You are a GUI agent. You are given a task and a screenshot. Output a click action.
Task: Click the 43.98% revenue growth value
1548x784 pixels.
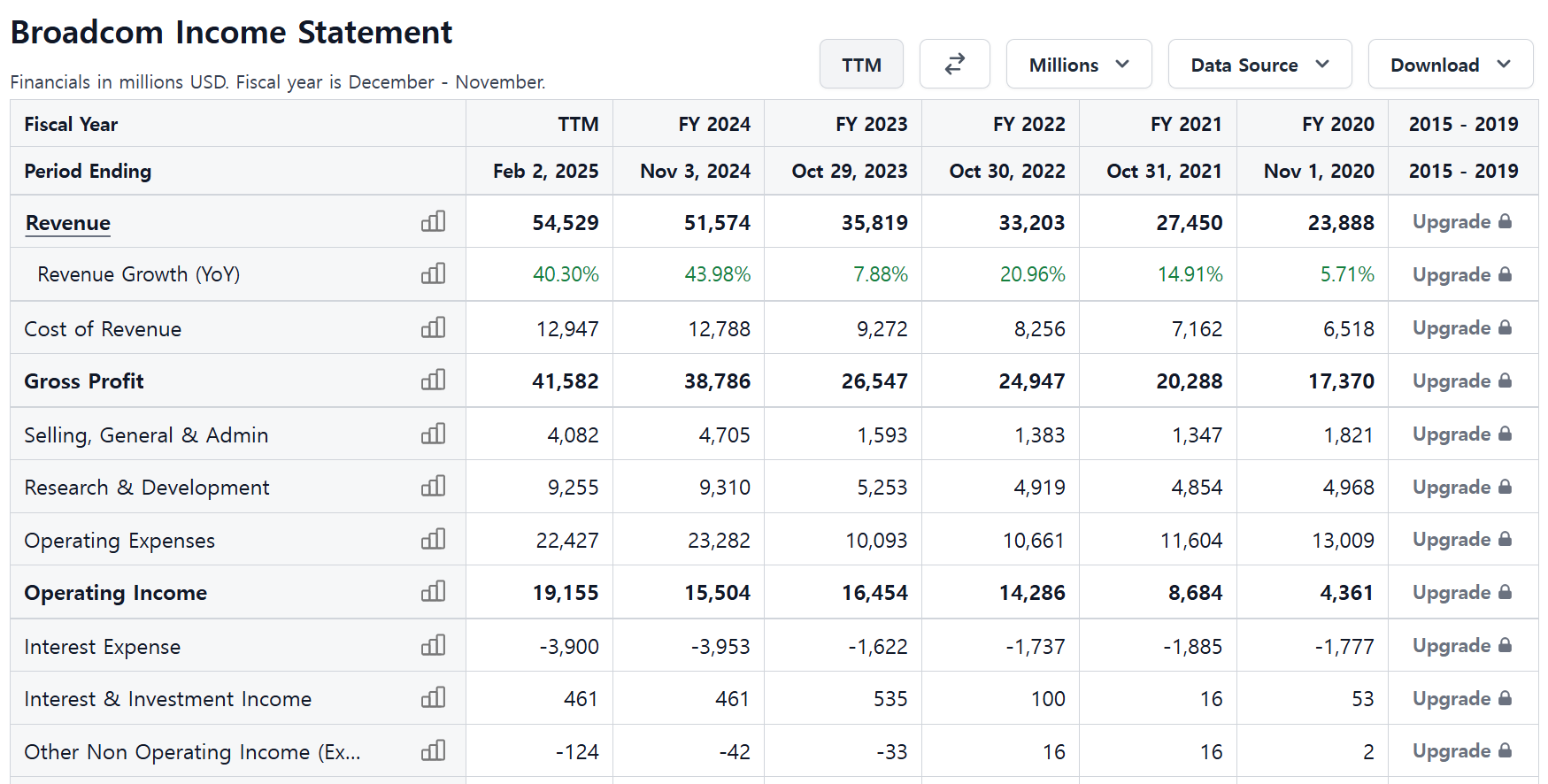click(x=718, y=274)
